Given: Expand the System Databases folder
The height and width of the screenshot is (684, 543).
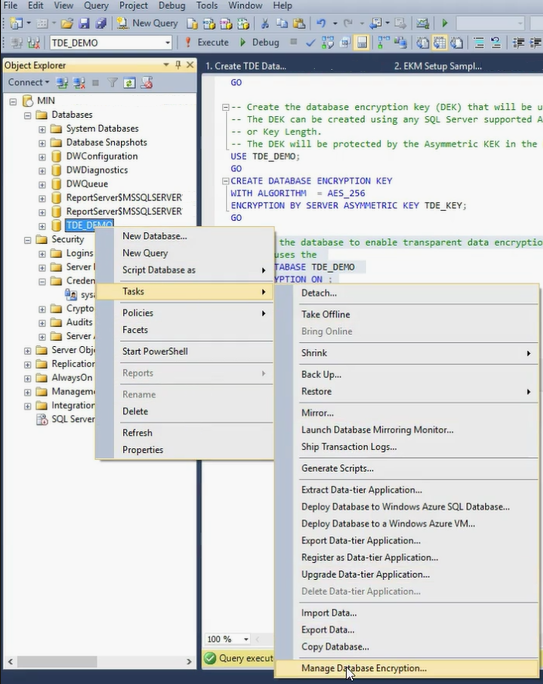Looking at the screenshot, I should pyautogui.click(x=42, y=129).
